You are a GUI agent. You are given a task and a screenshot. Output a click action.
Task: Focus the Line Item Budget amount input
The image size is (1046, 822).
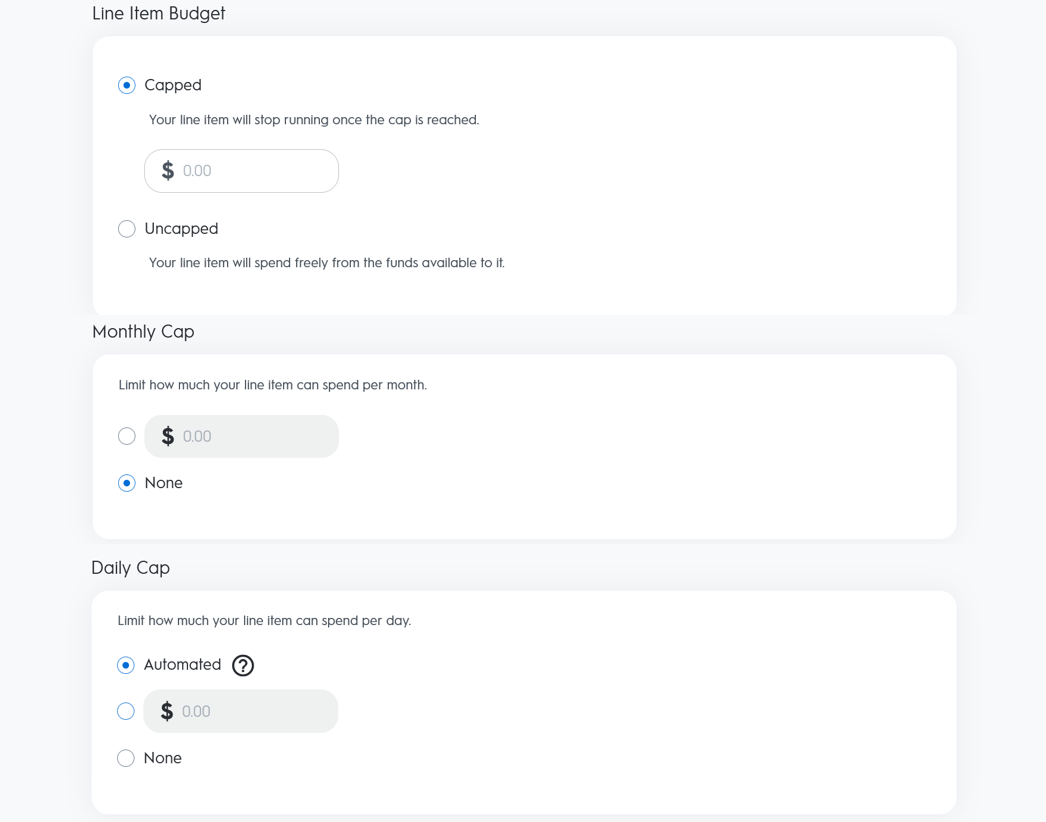click(255, 171)
